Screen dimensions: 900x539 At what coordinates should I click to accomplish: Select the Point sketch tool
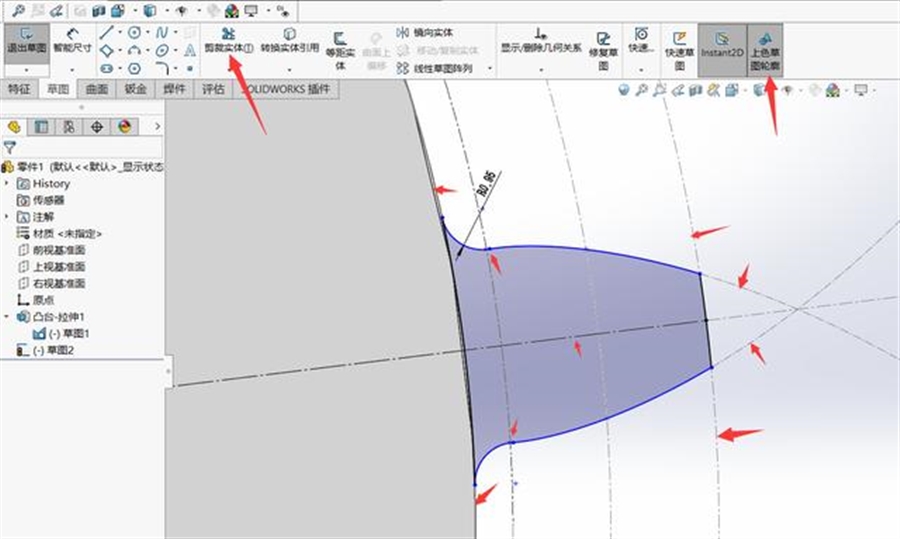190,68
